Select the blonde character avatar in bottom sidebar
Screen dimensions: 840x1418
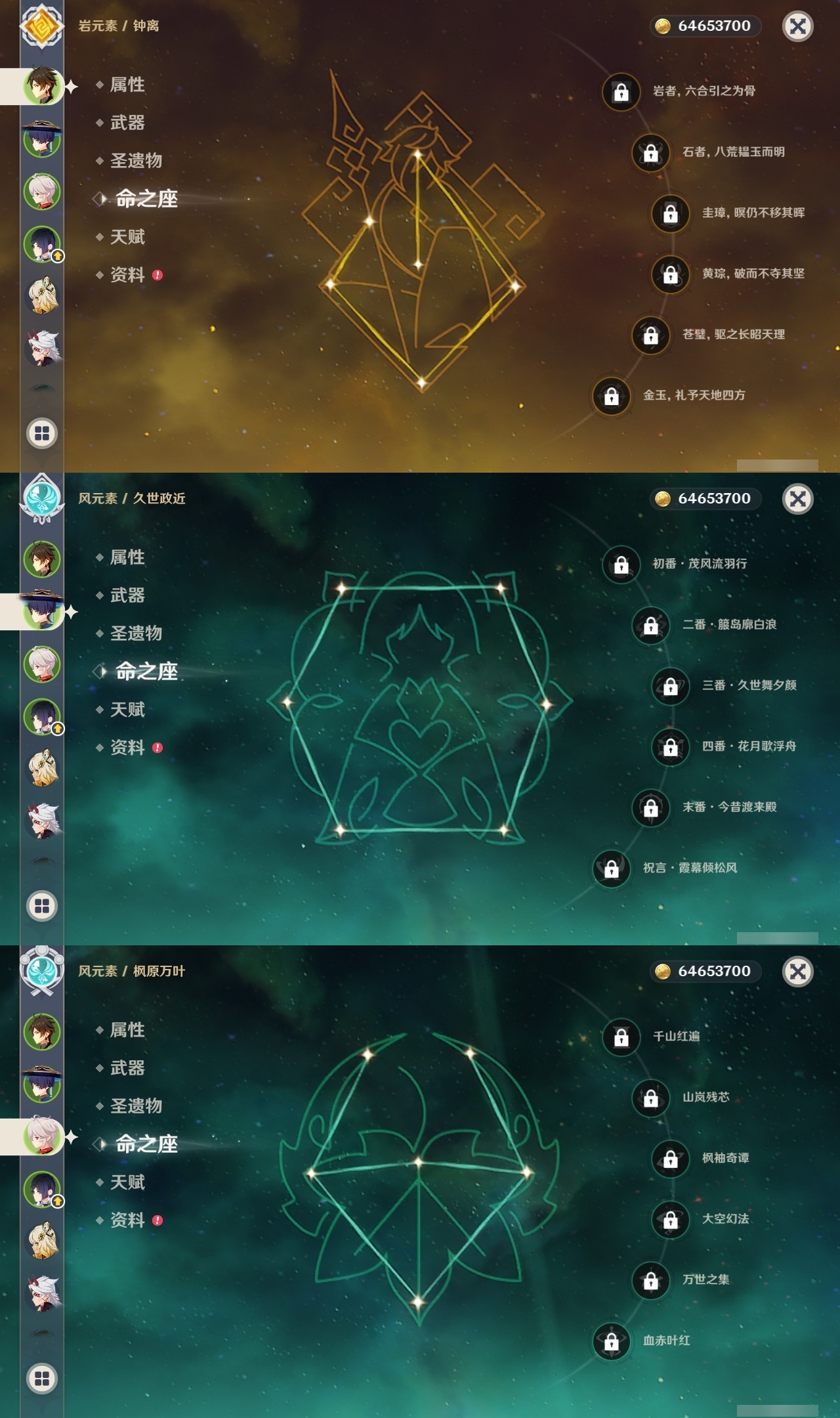click(x=43, y=1241)
